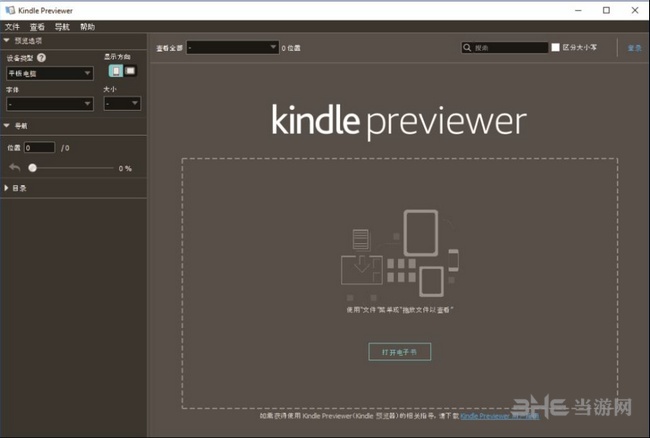Screen dimensions: 650x438
Task: Open the 文件 menu
Action: coord(12,27)
